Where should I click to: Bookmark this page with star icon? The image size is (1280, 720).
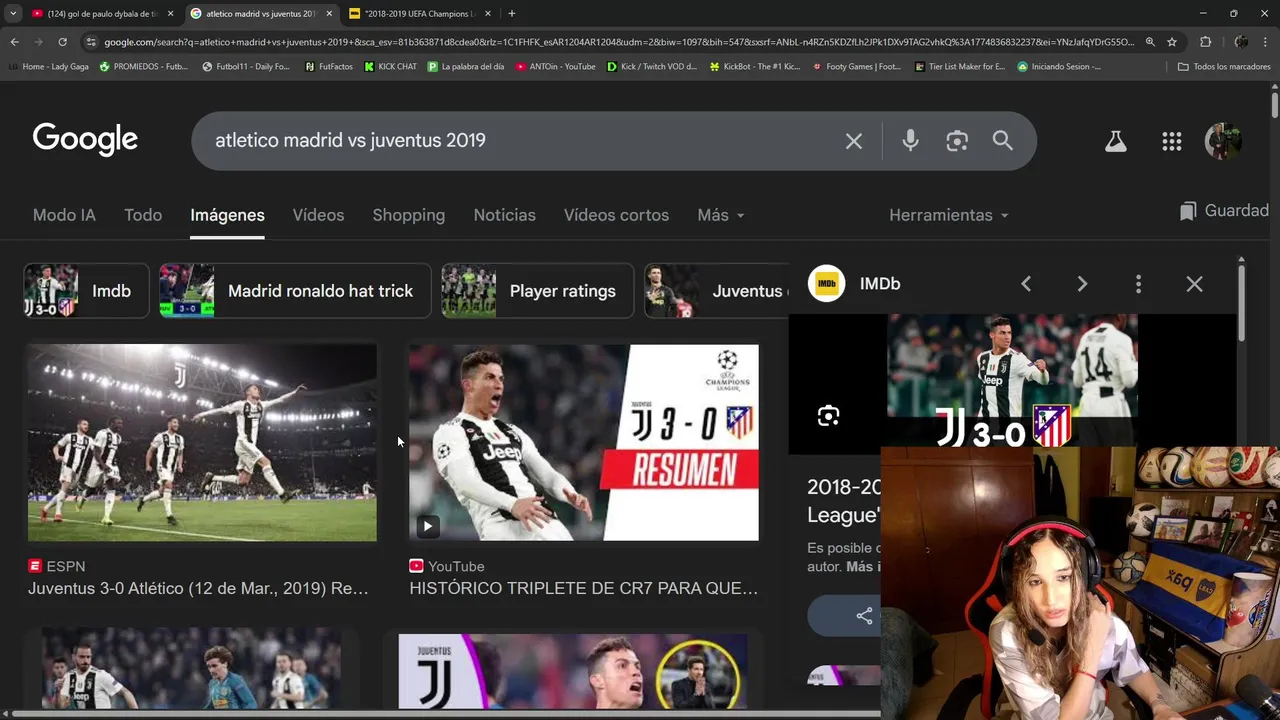pyautogui.click(x=1172, y=42)
